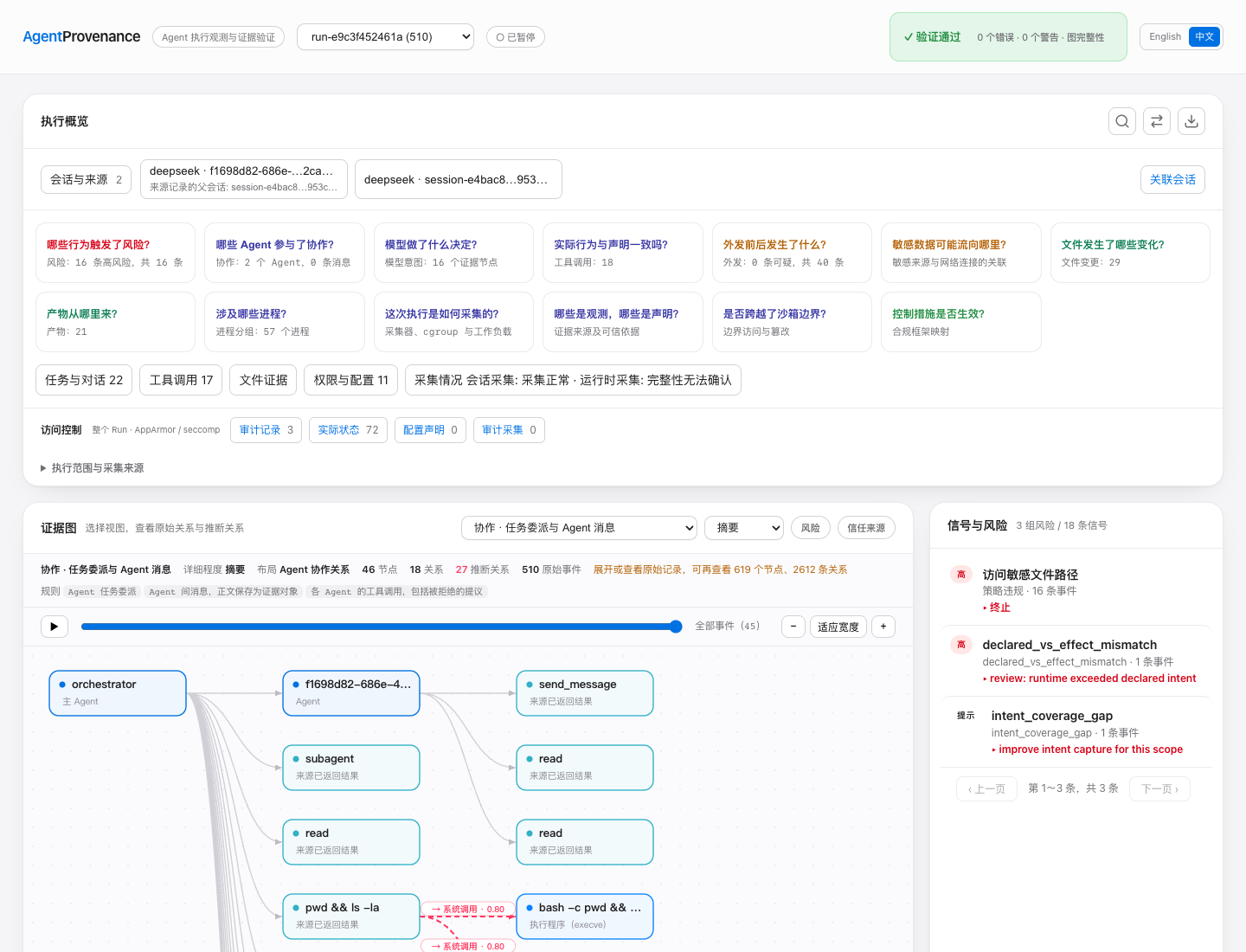The image size is (1246, 952).
Task: Click the 关联会话 button
Action: 1172,179
